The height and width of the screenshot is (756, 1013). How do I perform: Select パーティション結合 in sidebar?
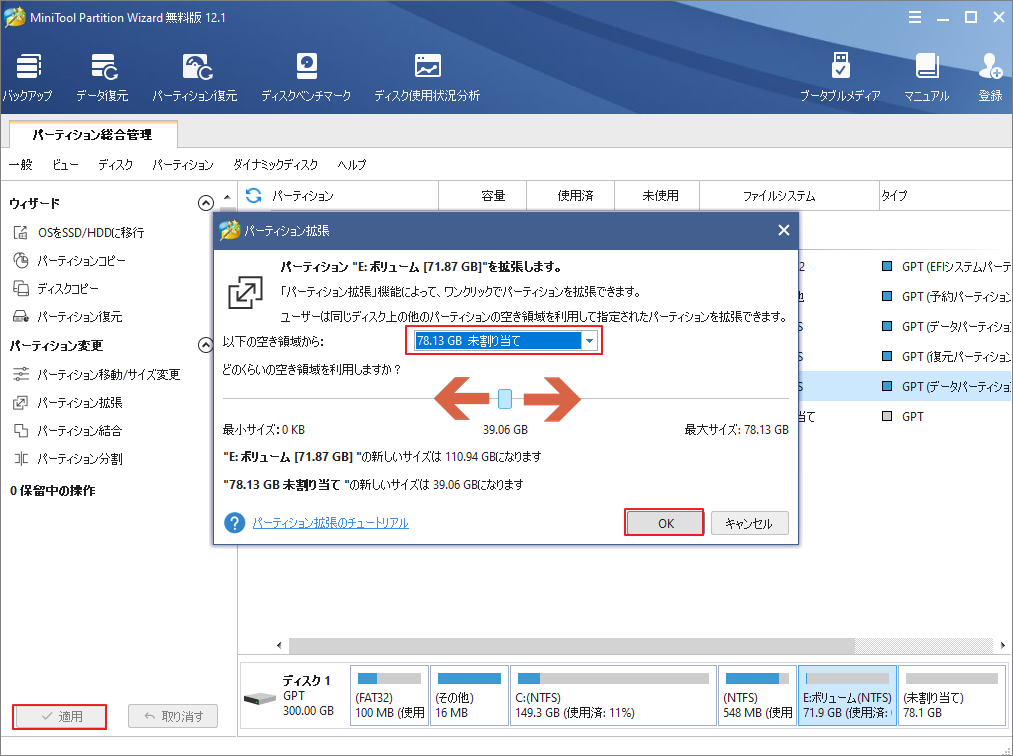[67, 431]
